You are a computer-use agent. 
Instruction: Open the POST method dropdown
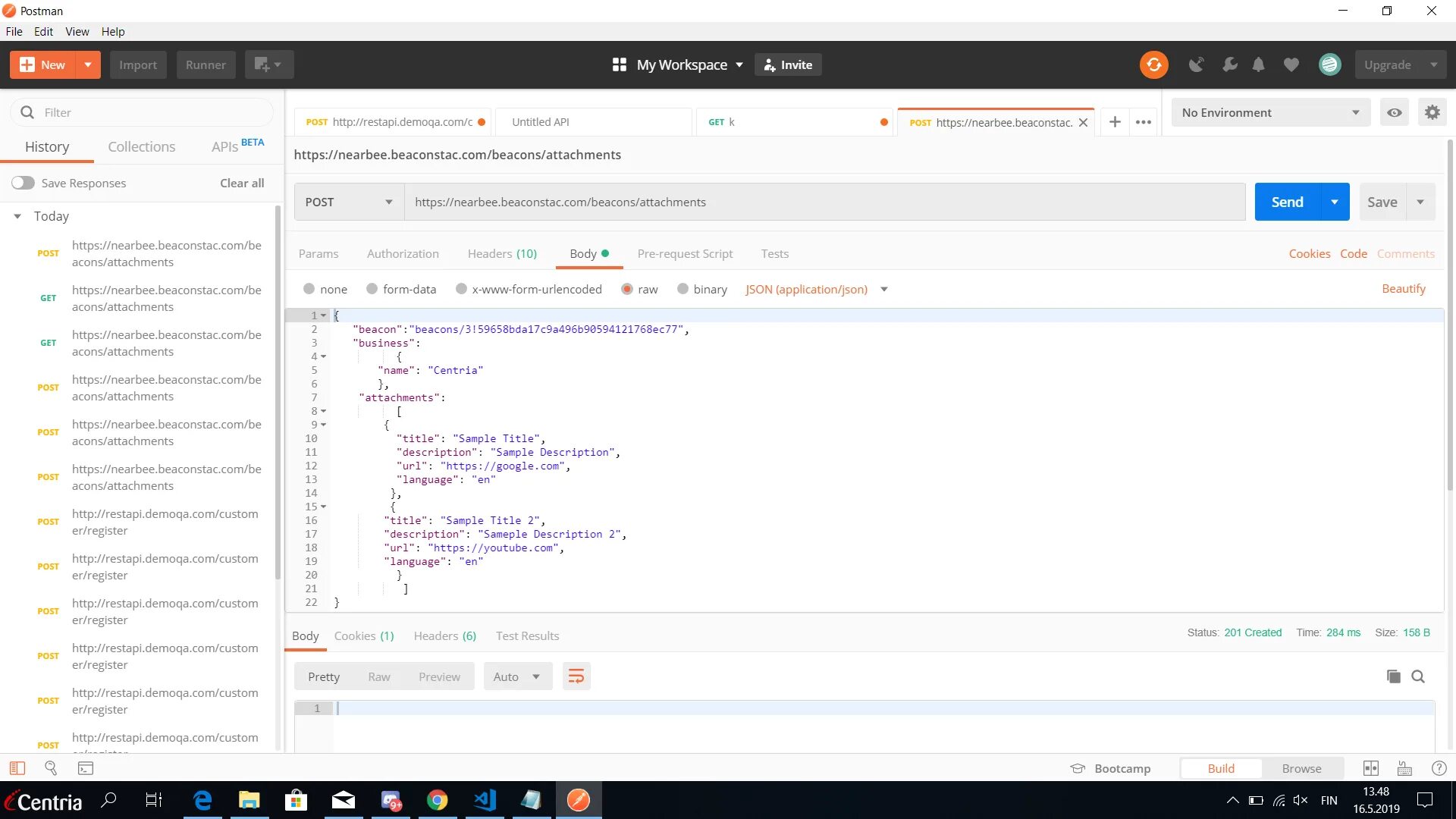(x=349, y=202)
